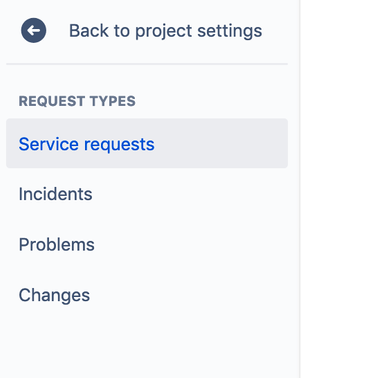Go to the Problems request types
Viewport: 375px width, 378px height.
point(147,244)
